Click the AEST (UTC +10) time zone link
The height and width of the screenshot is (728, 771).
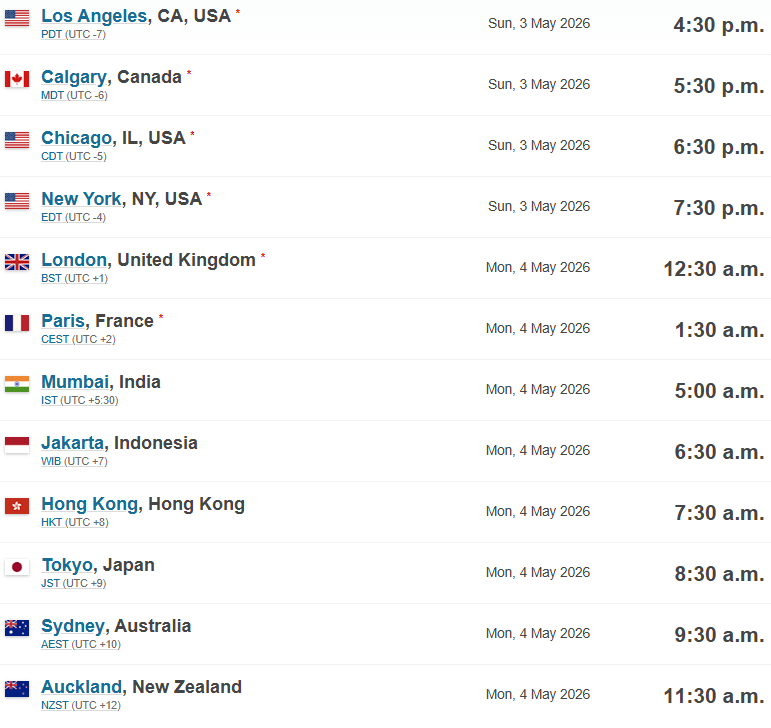[x=81, y=644]
